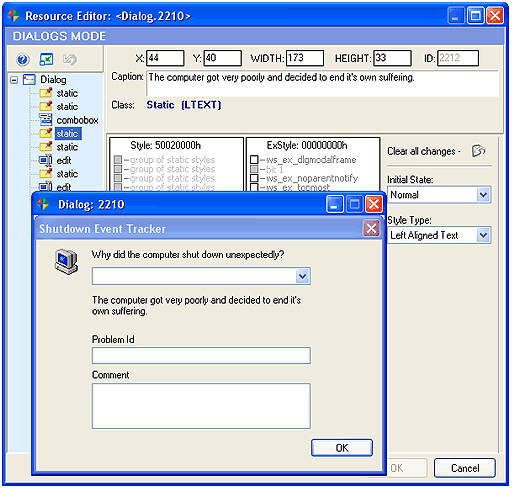Click the first edit control icon in tree
Viewport: 512px width, 489px height.
(x=45, y=160)
